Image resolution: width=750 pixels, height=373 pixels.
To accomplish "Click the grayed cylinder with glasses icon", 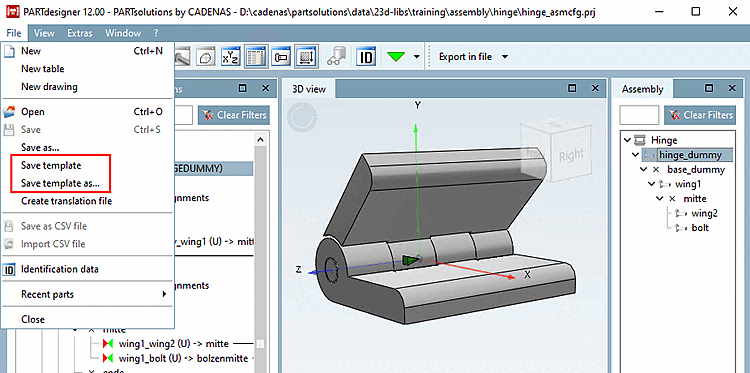I will pos(336,56).
